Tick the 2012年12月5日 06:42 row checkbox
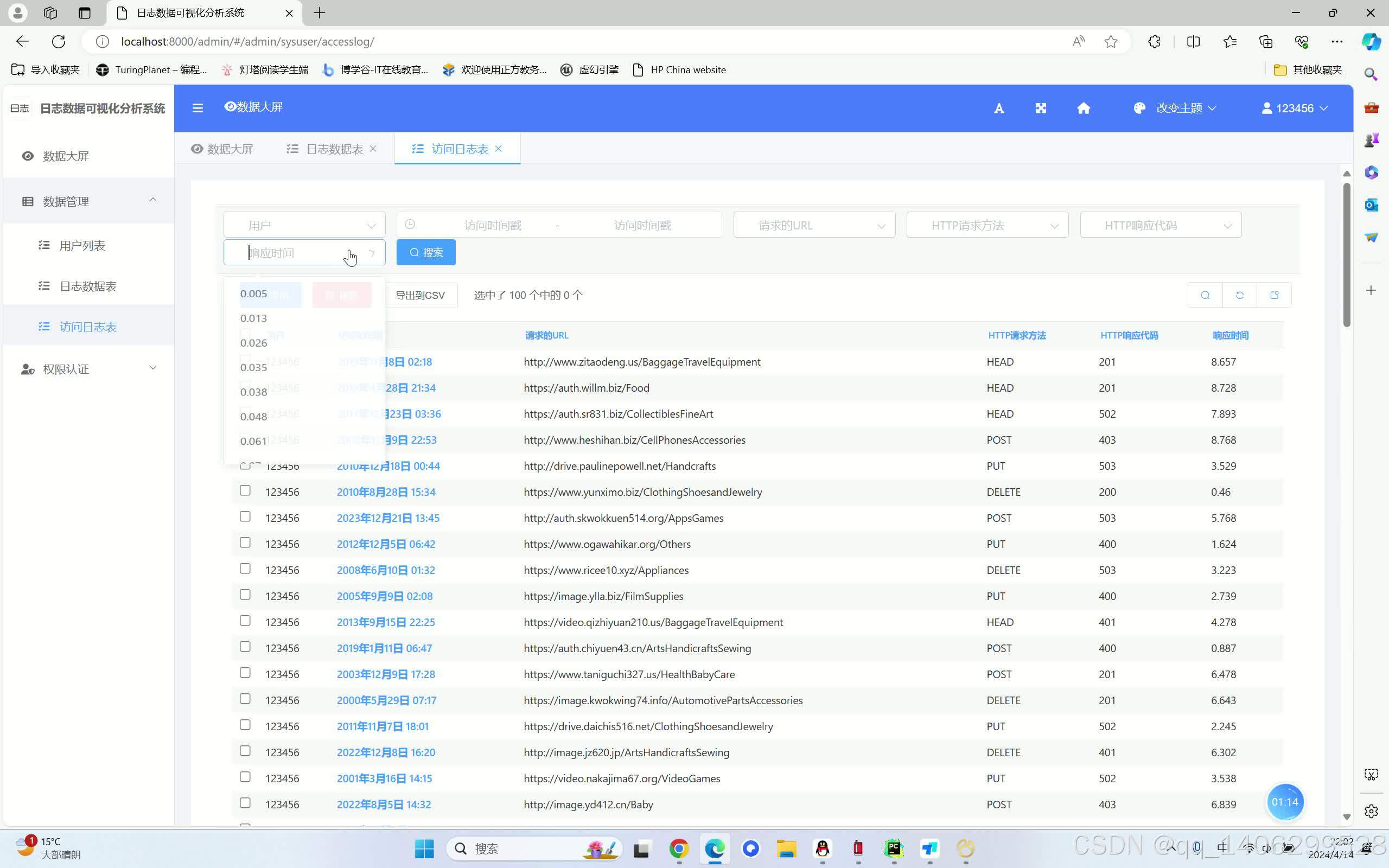The image size is (1389, 868). coord(245,542)
